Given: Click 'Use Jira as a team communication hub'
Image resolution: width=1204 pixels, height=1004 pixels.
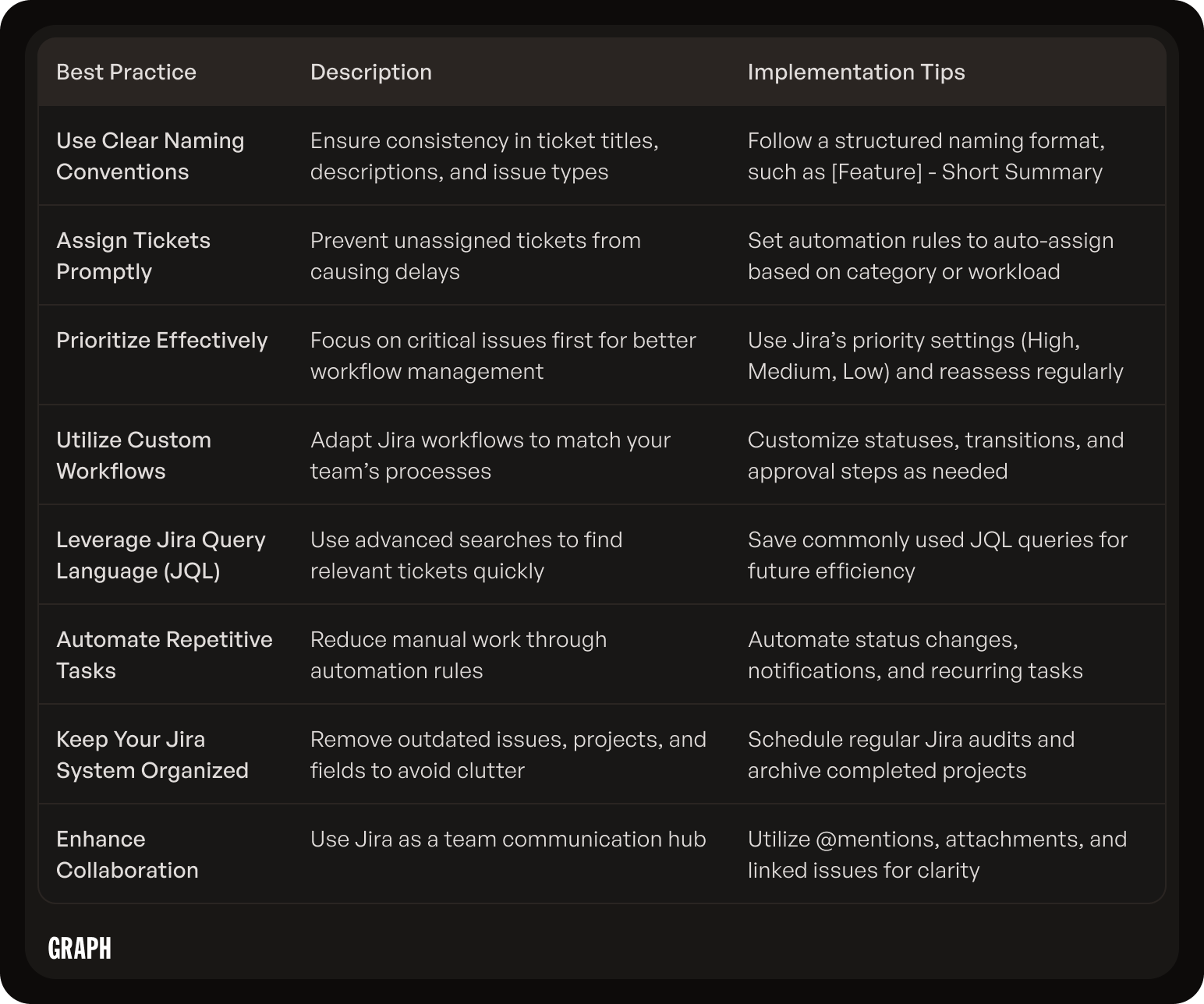Looking at the screenshot, I should pos(508,839).
